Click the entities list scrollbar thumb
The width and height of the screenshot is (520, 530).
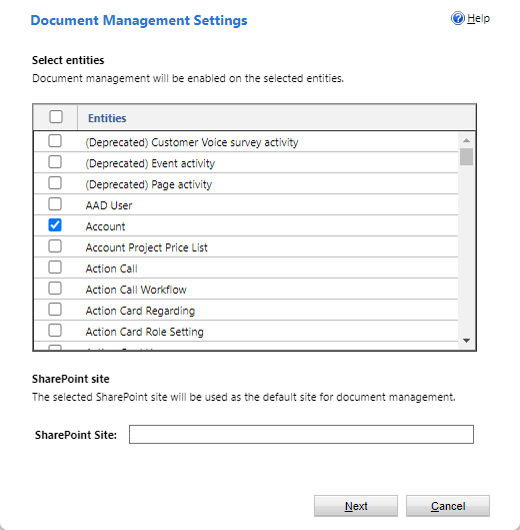point(466,156)
